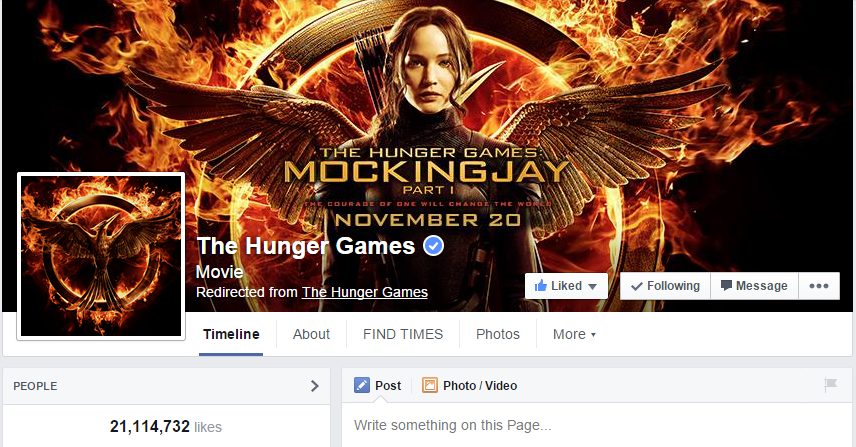The image size is (856, 447).
Task: Click the 21,114,732 likes count
Action: pyautogui.click(x=165, y=426)
